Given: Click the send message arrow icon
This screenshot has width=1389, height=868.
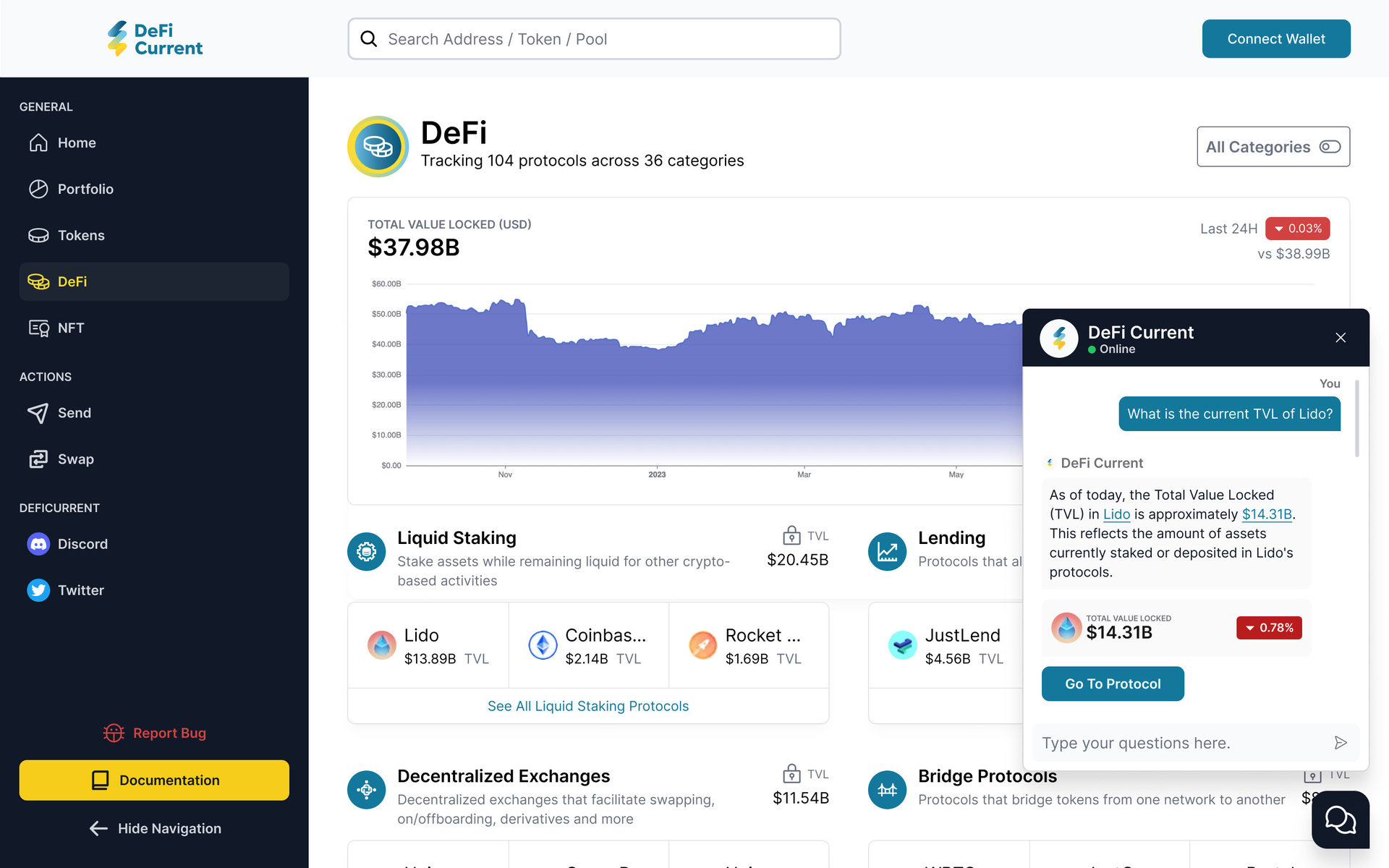Looking at the screenshot, I should pyautogui.click(x=1341, y=743).
